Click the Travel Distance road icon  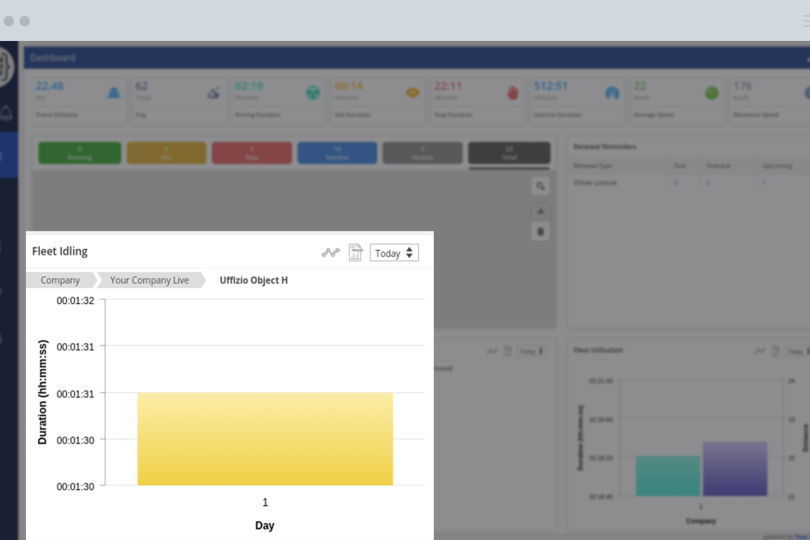(x=114, y=93)
